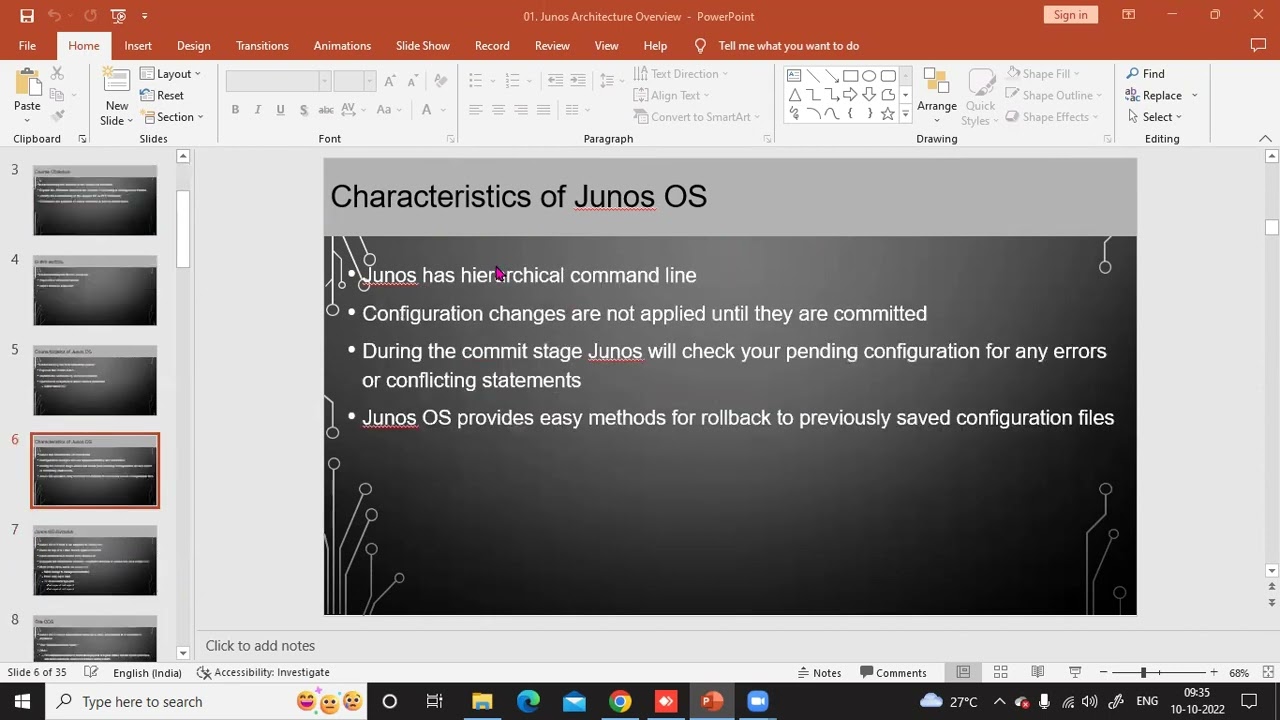Viewport: 1280px width, 720px height.
Task: Click the Sign in button
Action: pyautogui.click(x=1070, y=15)
